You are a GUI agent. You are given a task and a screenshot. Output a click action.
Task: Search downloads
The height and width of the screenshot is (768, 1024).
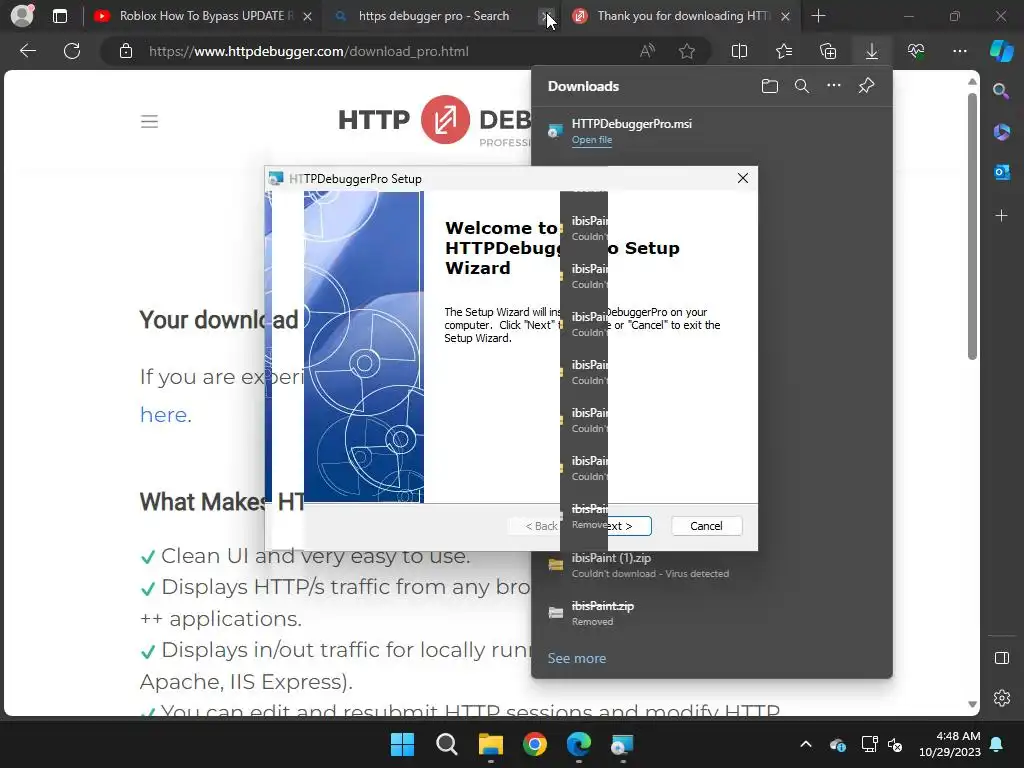802,86
